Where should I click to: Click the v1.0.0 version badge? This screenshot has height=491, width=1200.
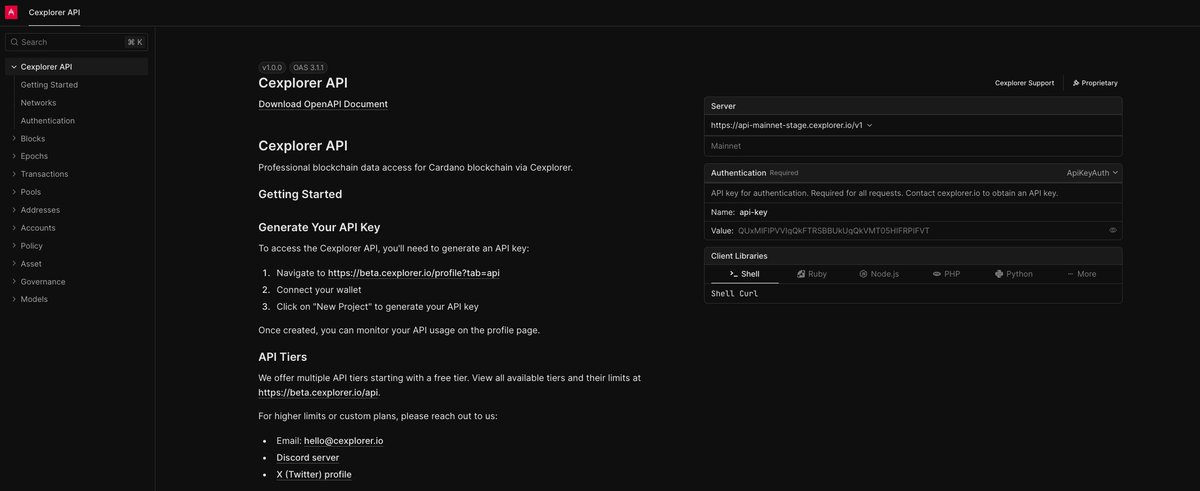[x=273, y=67]
